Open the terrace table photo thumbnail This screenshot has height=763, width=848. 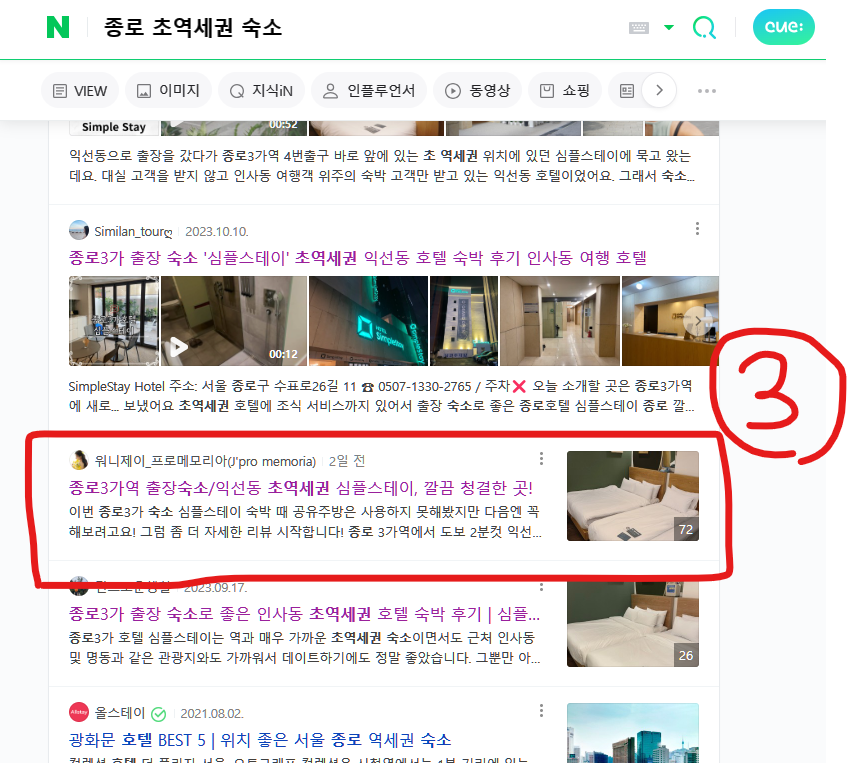pyautogui.click(x=114, y=321)
